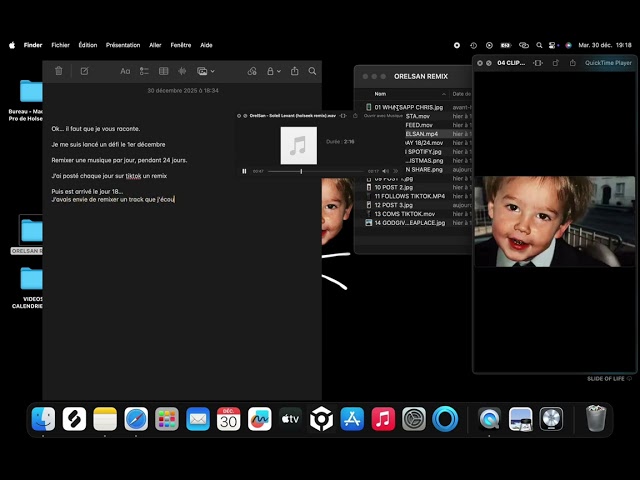Select file 13 COMS TIKTOK.mov
The image size is (640, 480).
pyautogui.click(x=404, y=214)
